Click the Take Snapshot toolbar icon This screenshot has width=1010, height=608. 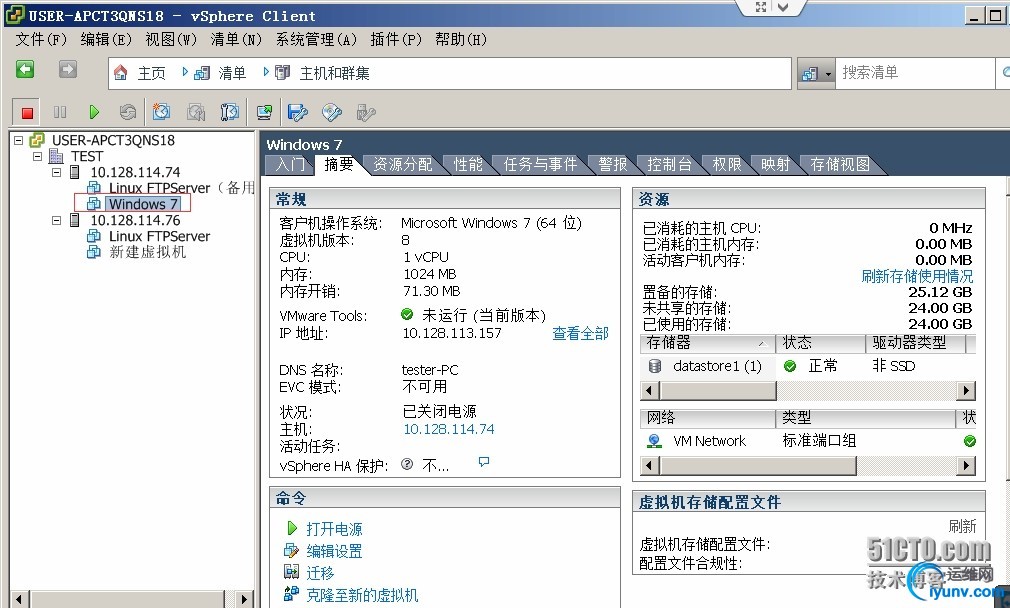tap(161, 112)
